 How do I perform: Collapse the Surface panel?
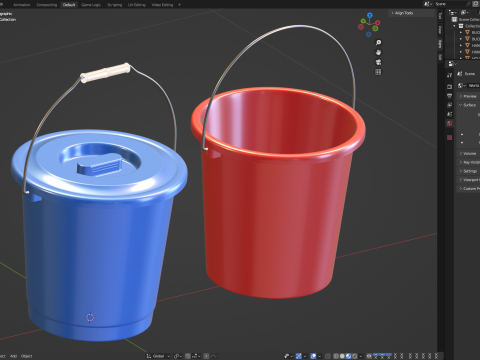coord(468,105)
